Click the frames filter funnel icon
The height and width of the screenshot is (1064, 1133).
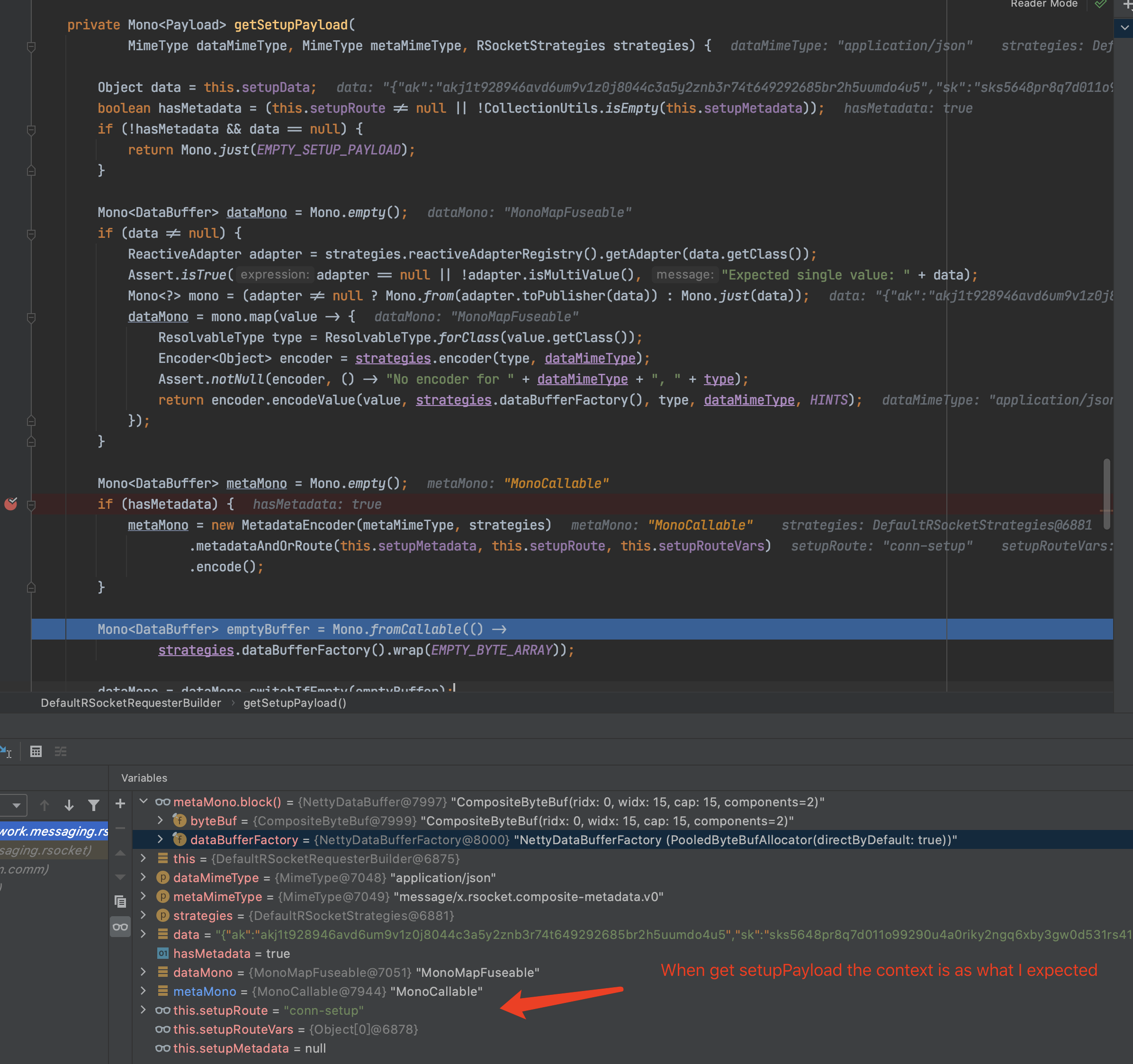coord(94,805)
